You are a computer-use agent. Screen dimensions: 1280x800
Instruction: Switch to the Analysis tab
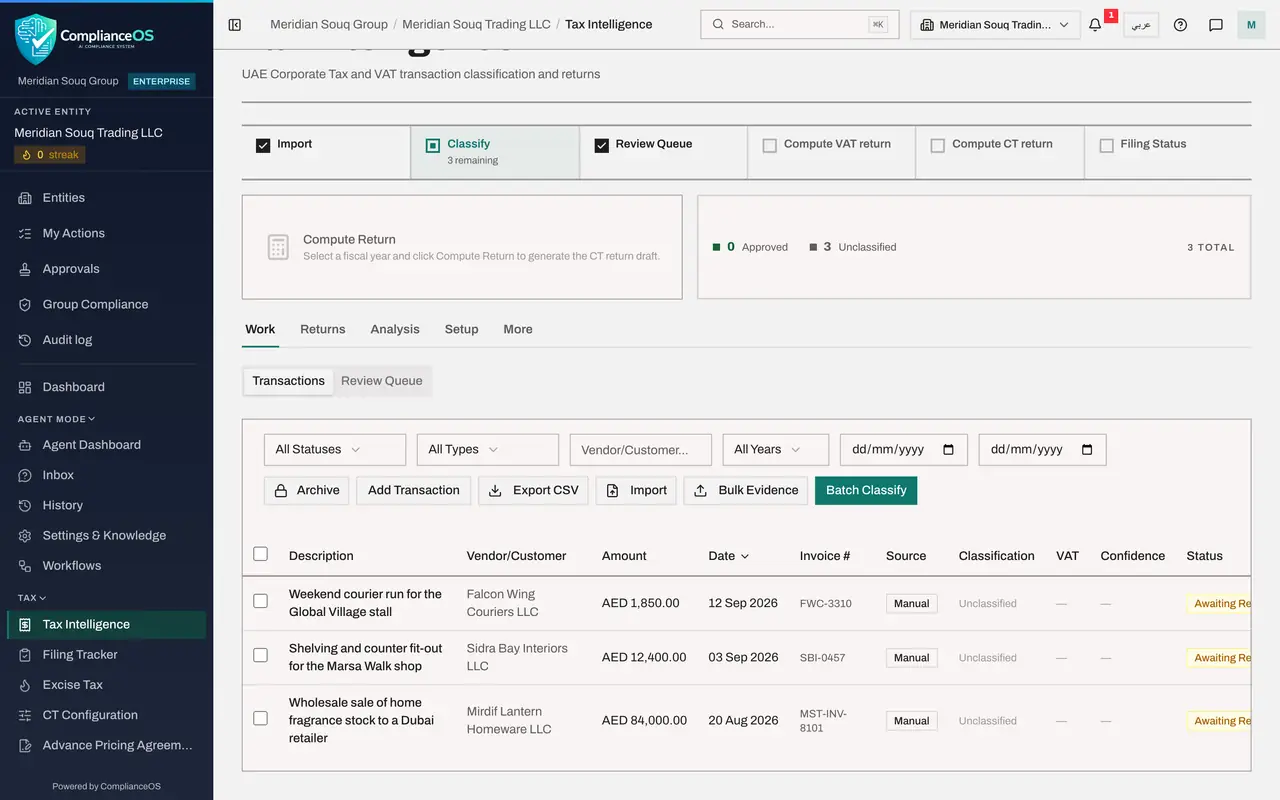395,329
